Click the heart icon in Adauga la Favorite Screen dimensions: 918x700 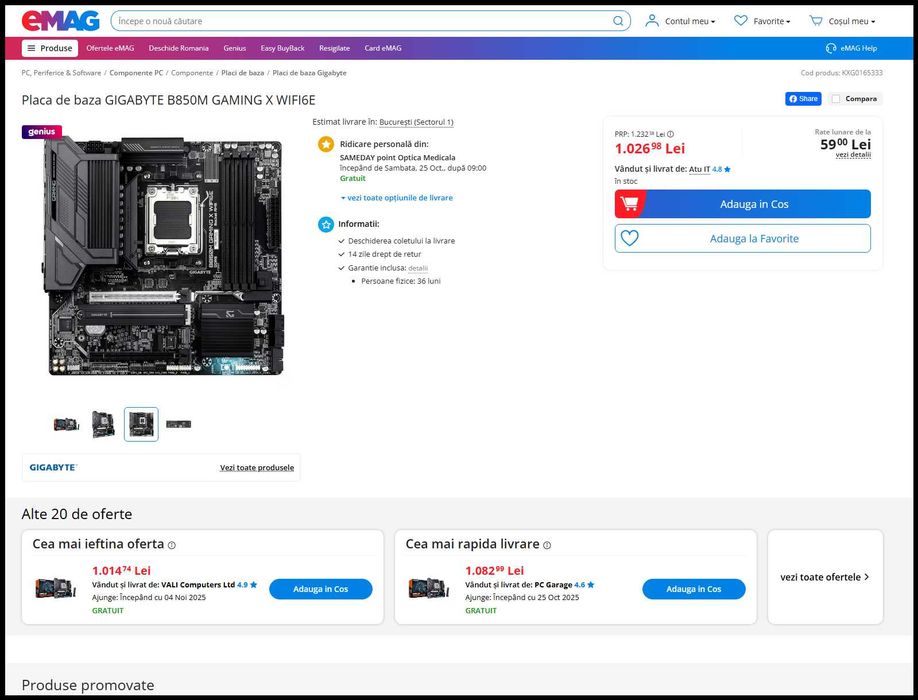[x=629, y=238]
